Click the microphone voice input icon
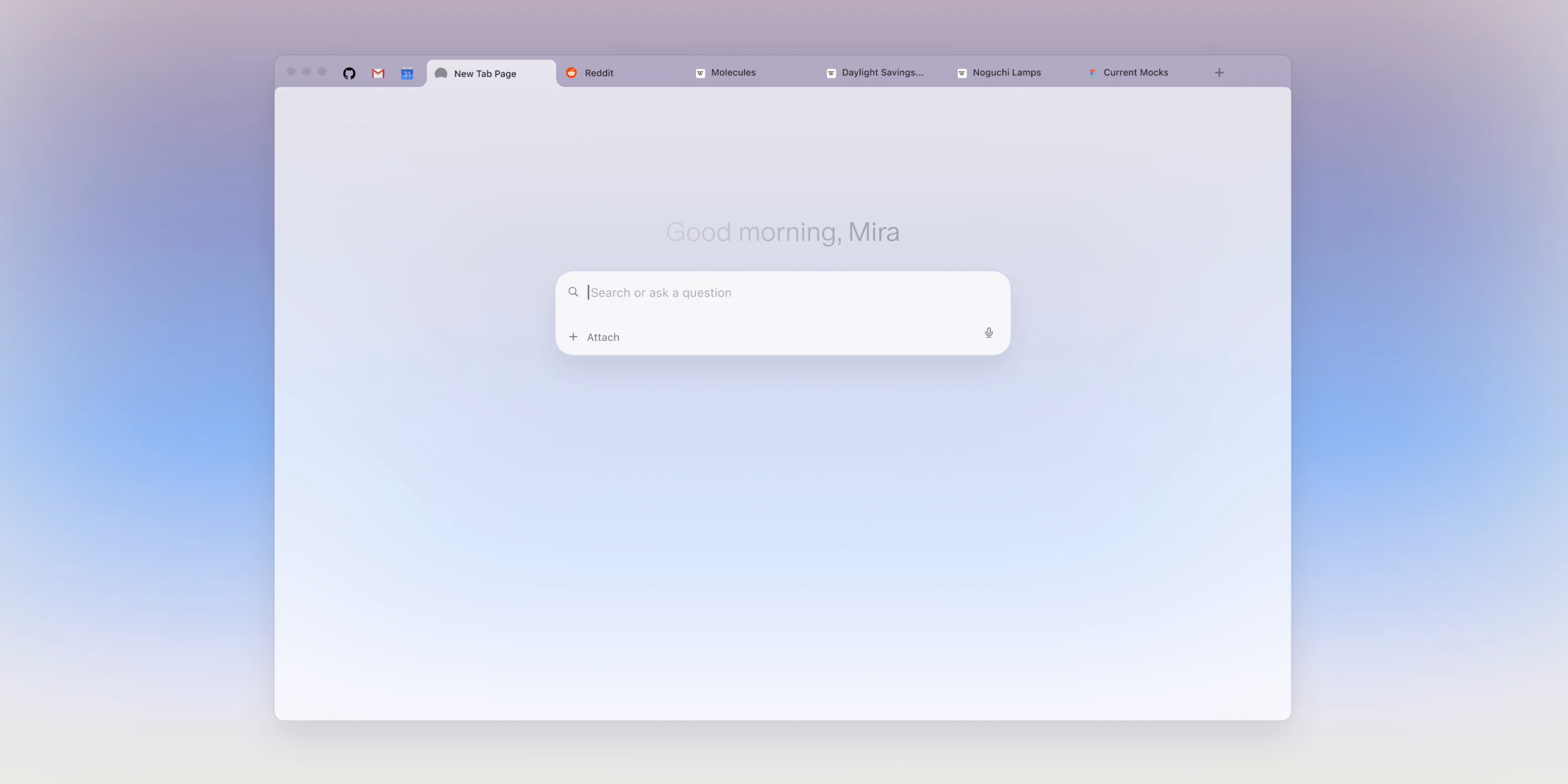This screenshot has height=784, width=1568. click(x=988, y=333)
